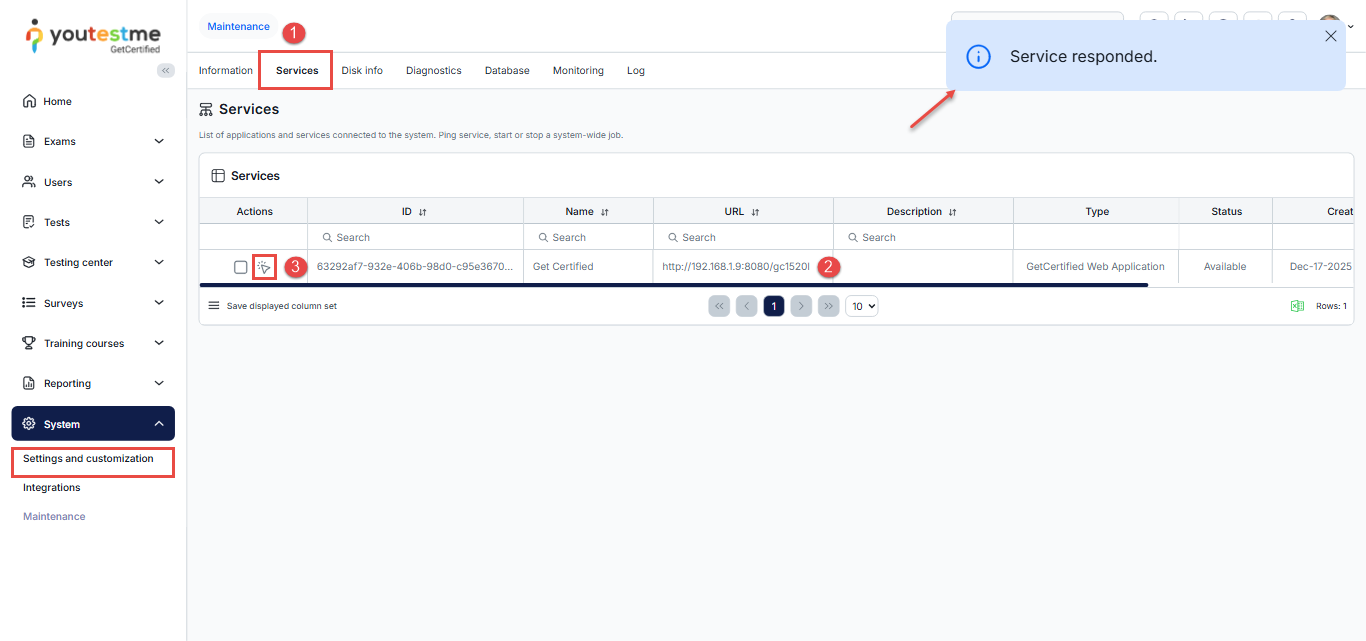1366x641 pixels.
Task: Sort the table by the ID column
Action: [x=422, y=212]
